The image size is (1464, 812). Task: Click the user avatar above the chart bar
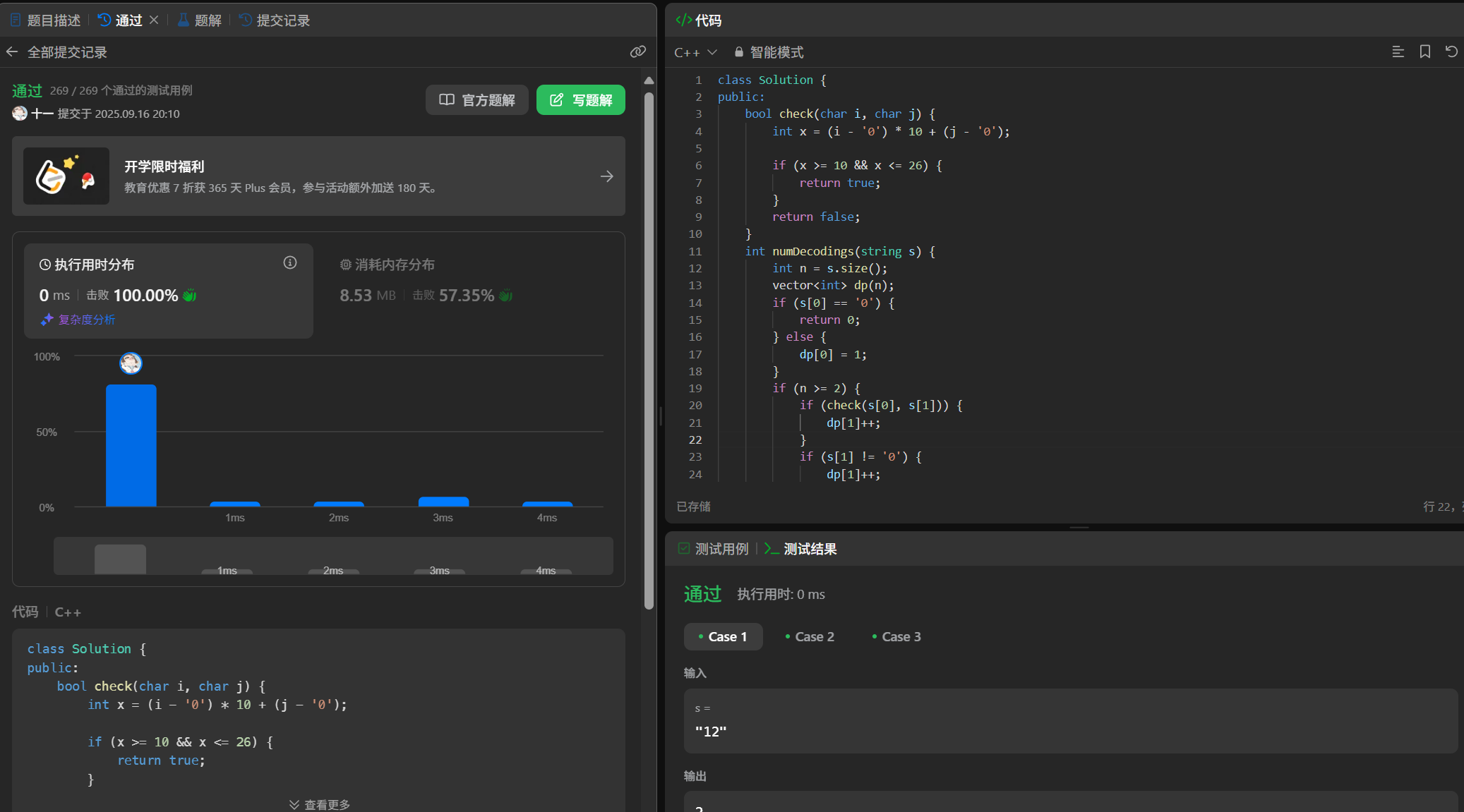131,363
